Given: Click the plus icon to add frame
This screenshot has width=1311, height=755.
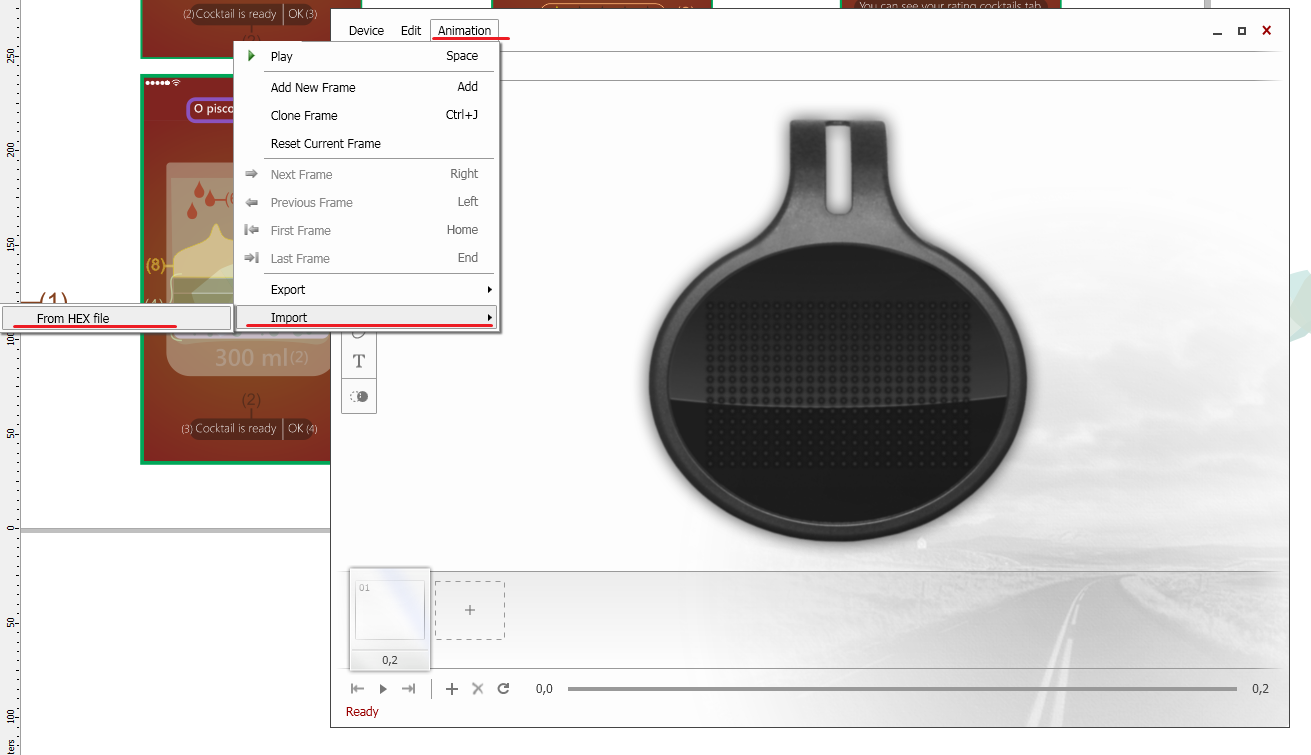Looking at the screenshot, I should point(452,689).
